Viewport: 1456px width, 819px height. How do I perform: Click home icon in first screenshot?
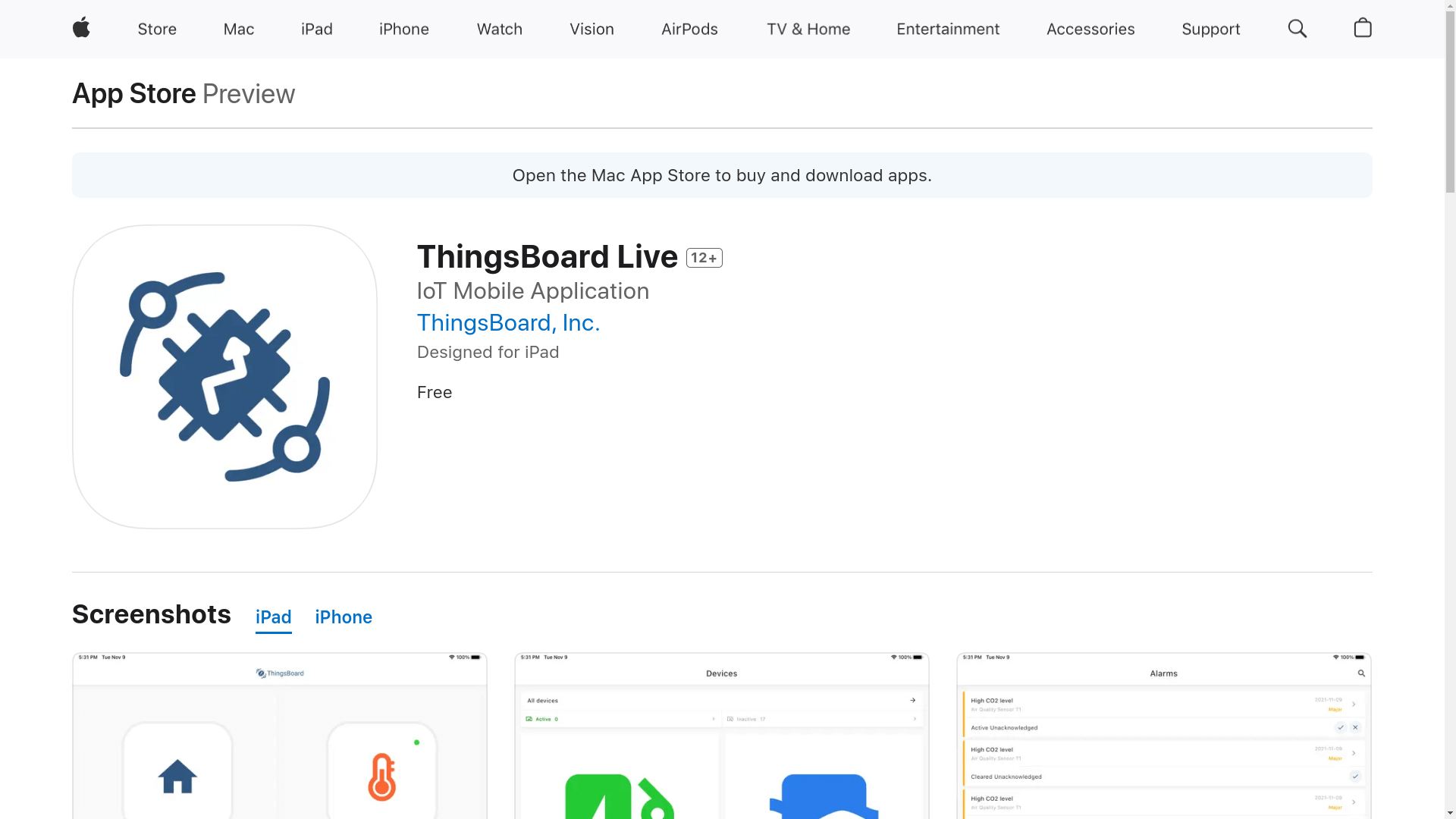coord(177,777)
